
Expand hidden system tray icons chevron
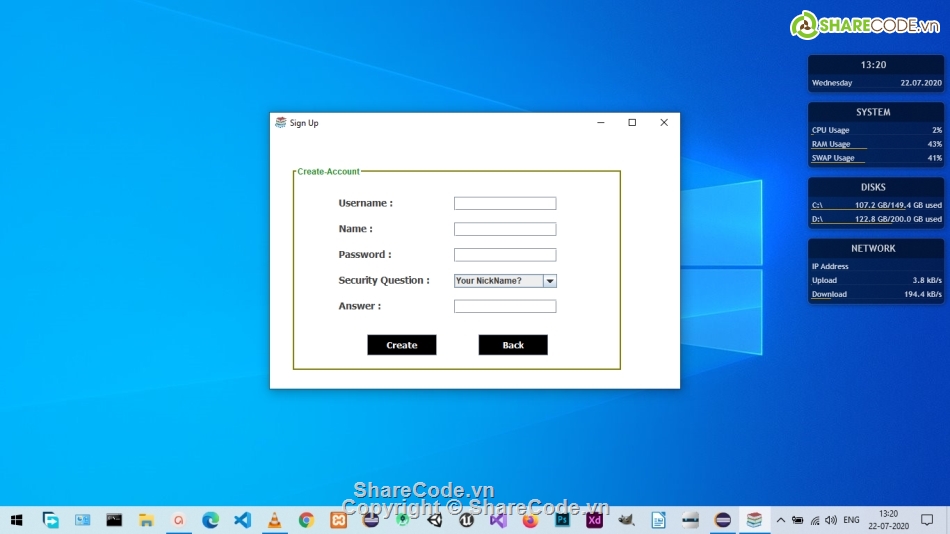(x=781, y=520)
